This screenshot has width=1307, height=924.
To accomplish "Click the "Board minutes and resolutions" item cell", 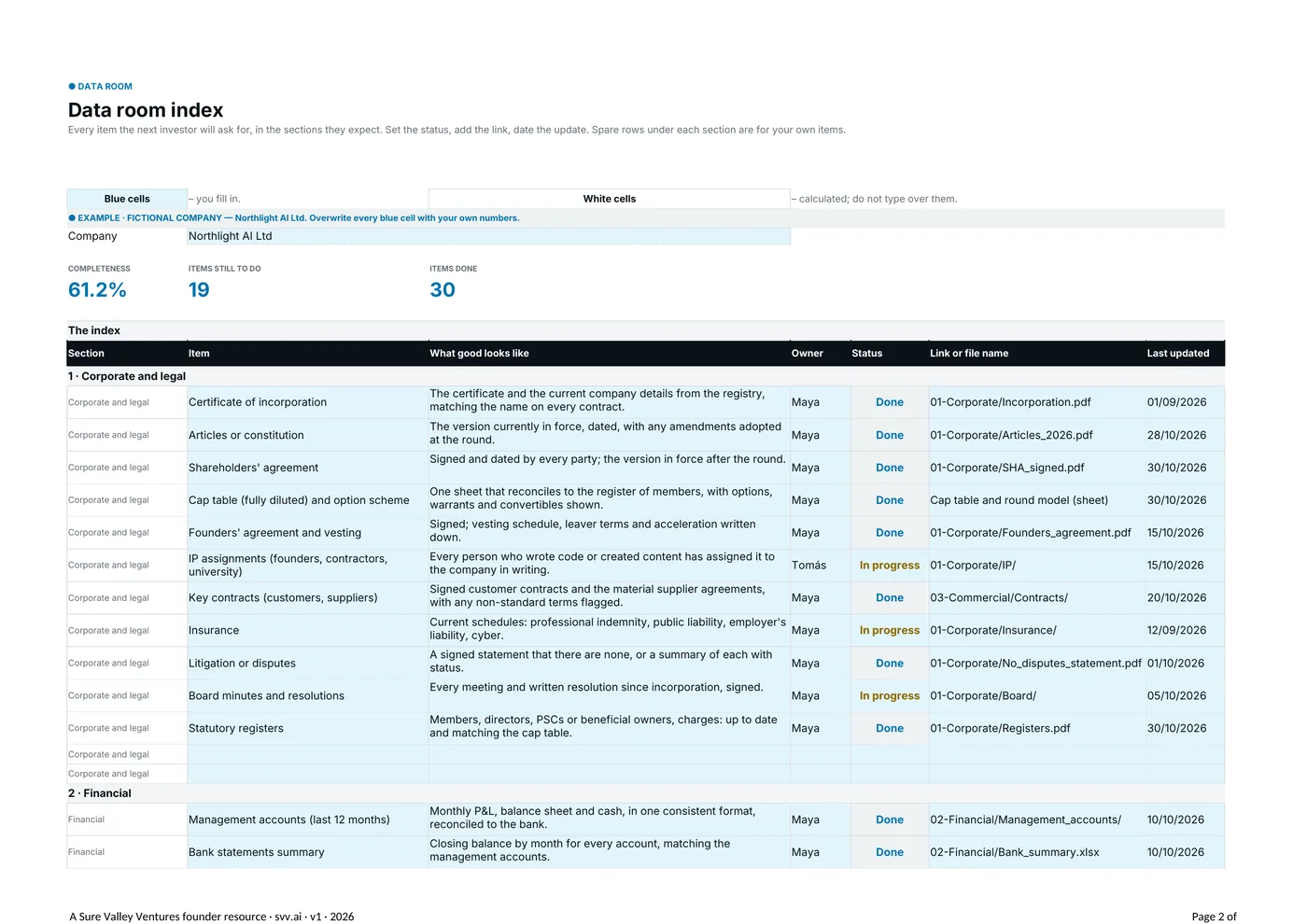I will tap(307, 696).
